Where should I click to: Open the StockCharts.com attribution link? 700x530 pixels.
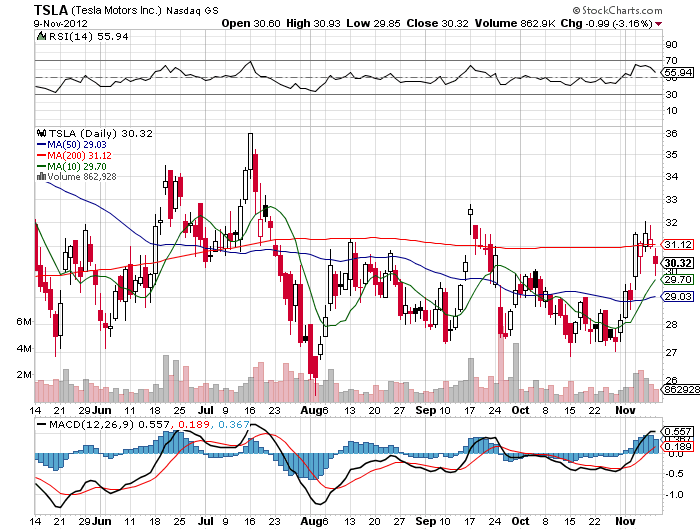[617, 10]
